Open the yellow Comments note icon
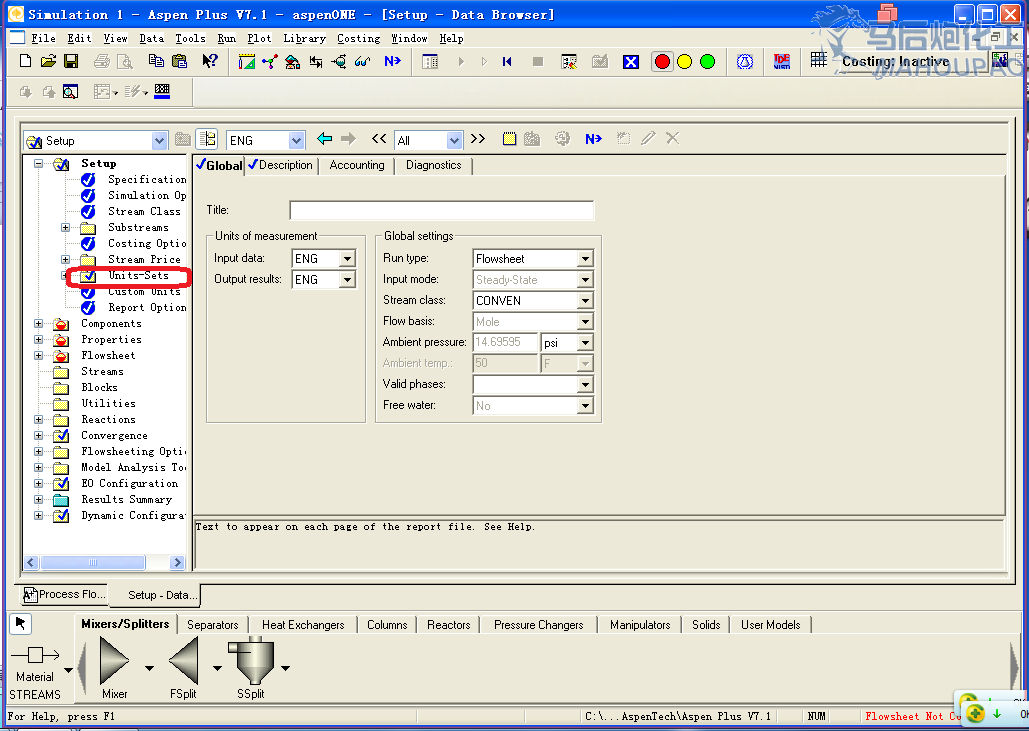 coord(509,138)
